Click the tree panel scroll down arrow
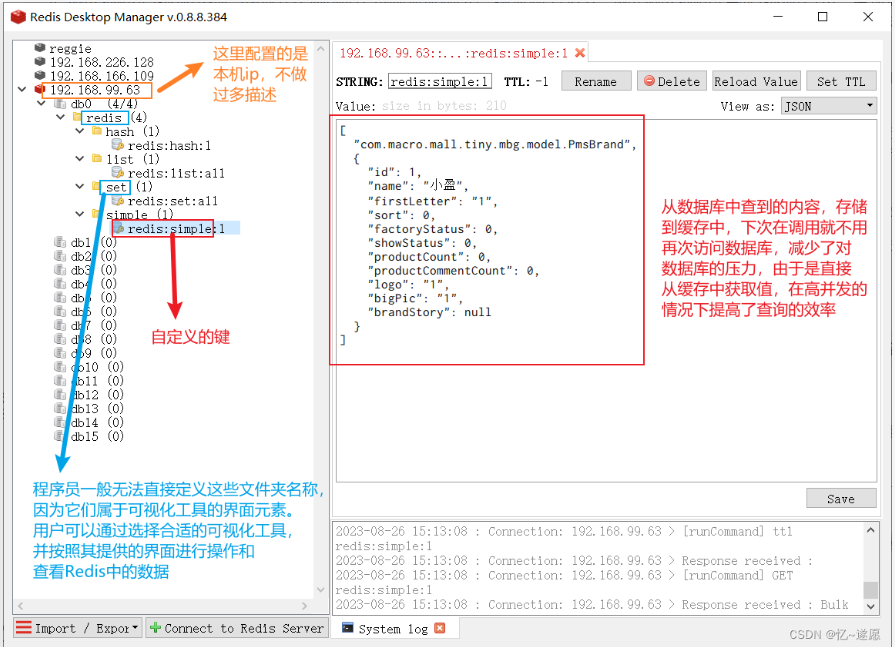The image size is (895, 647). pos(320,589)
